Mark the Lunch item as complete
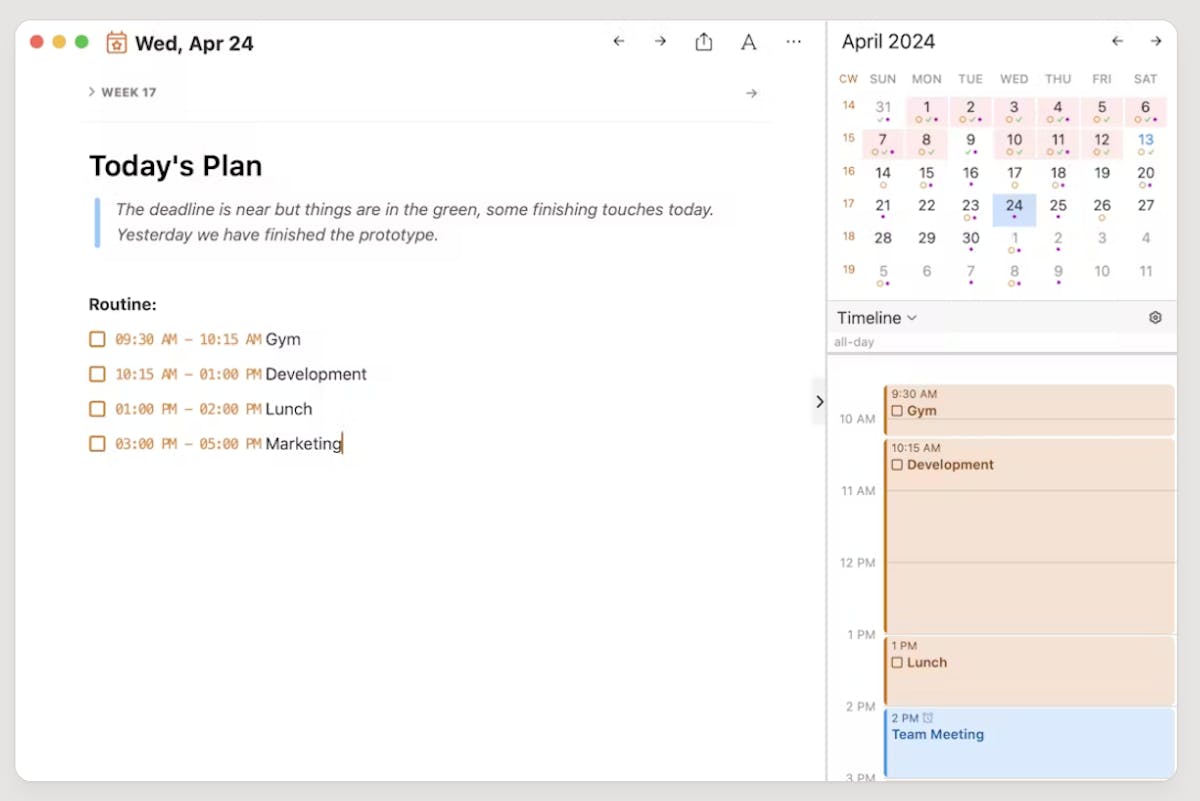1200x801 pixels. (97, 409)
